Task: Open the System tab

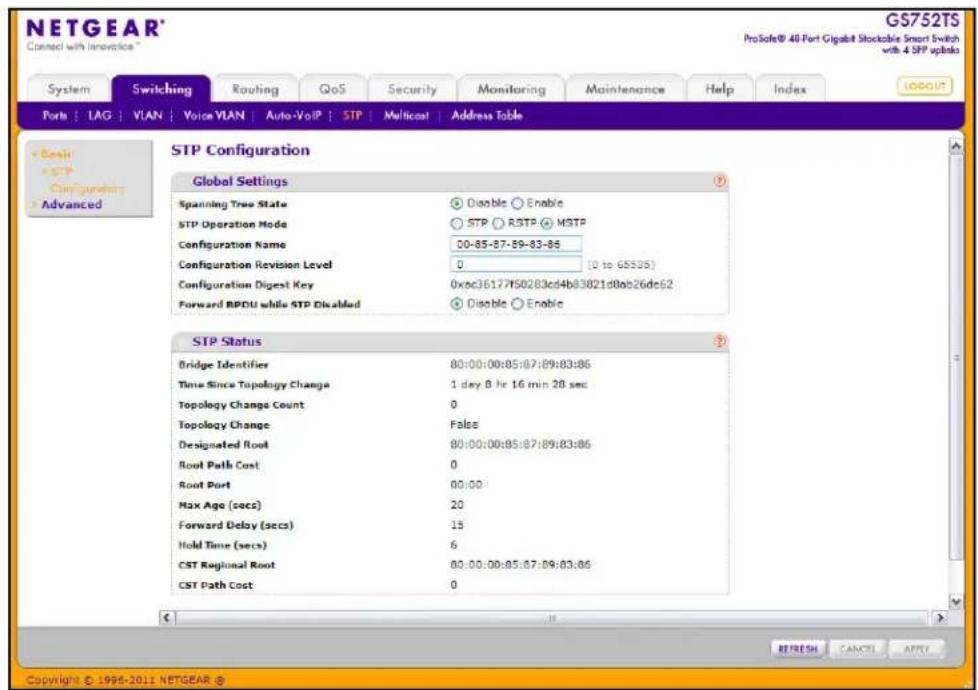Action: [69, 89]
